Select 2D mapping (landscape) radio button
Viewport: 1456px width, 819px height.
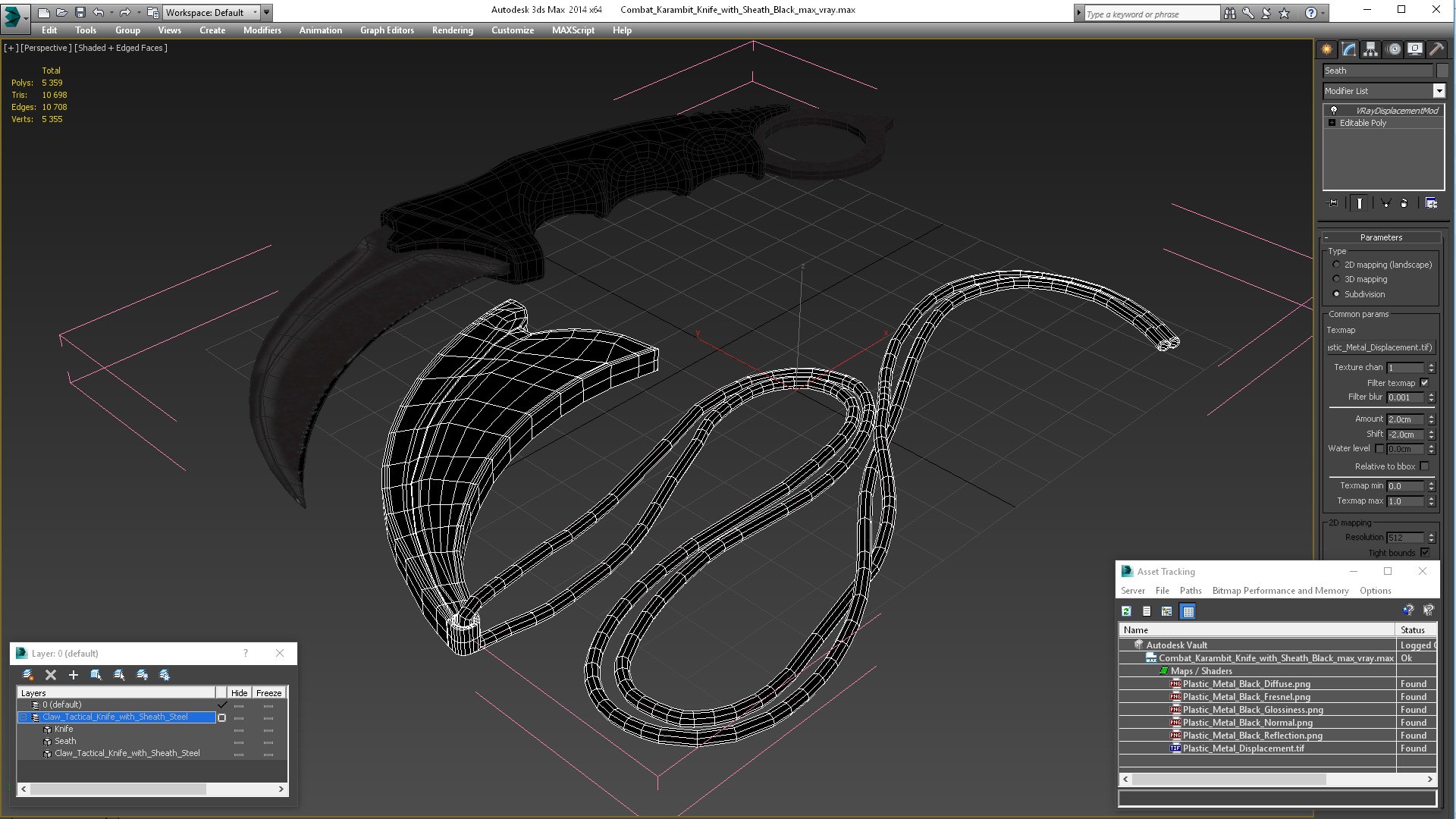[x=1336, y=265]
